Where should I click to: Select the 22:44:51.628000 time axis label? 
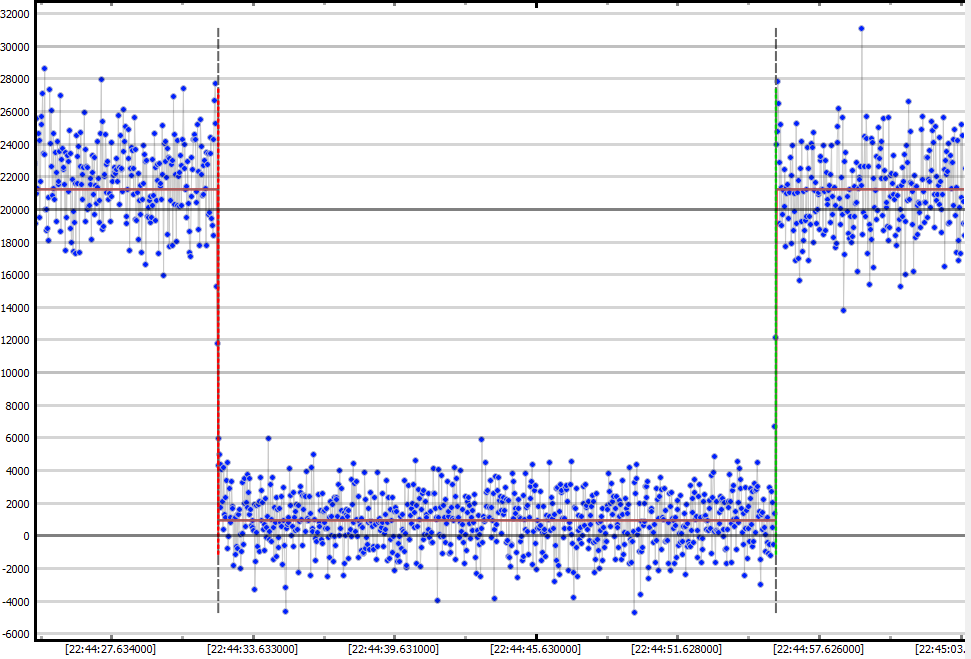677,648
